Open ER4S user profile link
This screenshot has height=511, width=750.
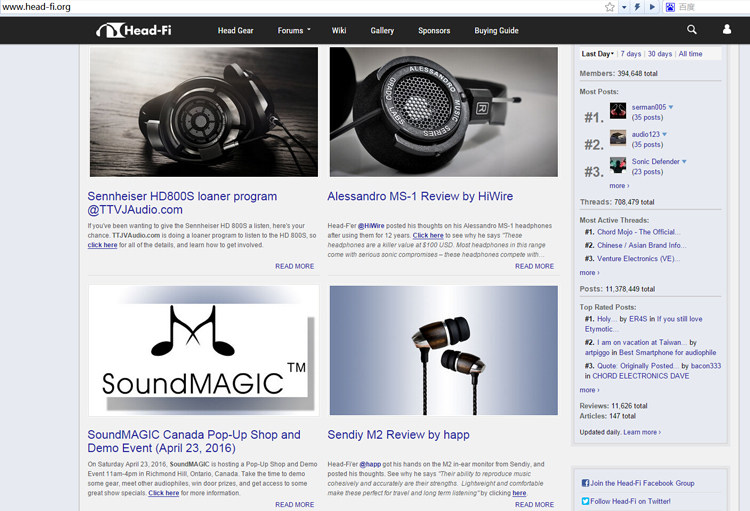point(638,319)
